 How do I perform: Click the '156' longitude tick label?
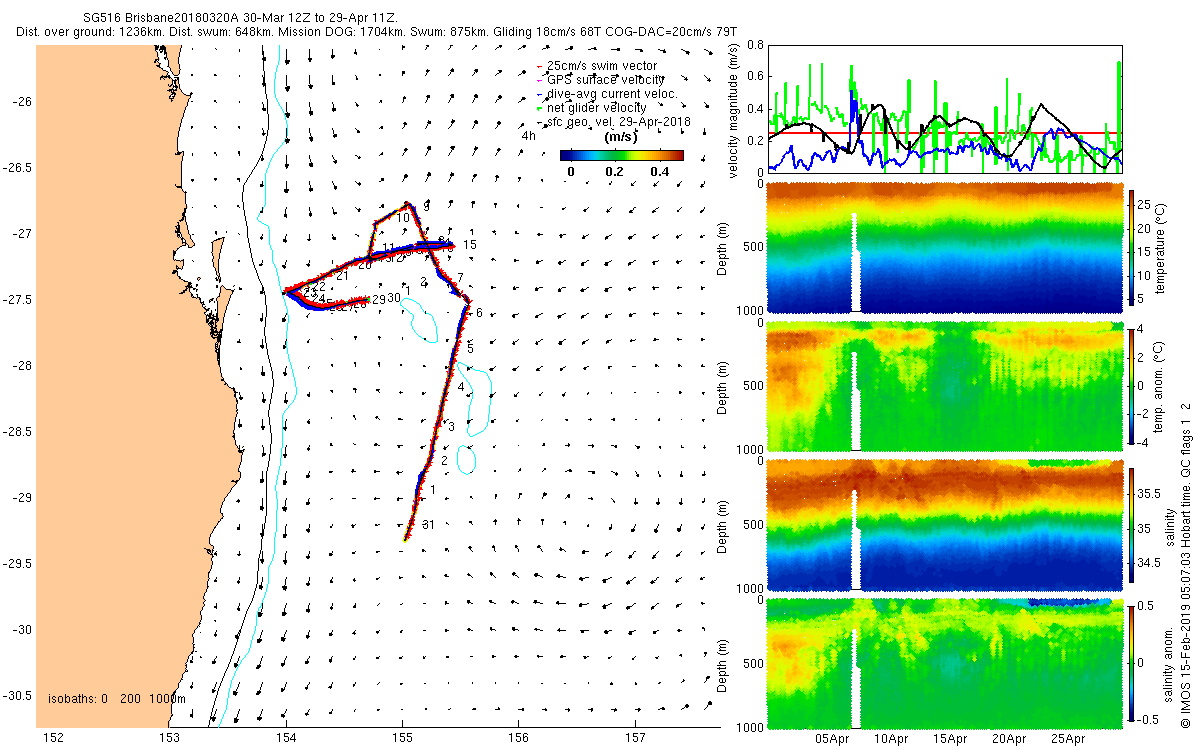click(518, 738)
